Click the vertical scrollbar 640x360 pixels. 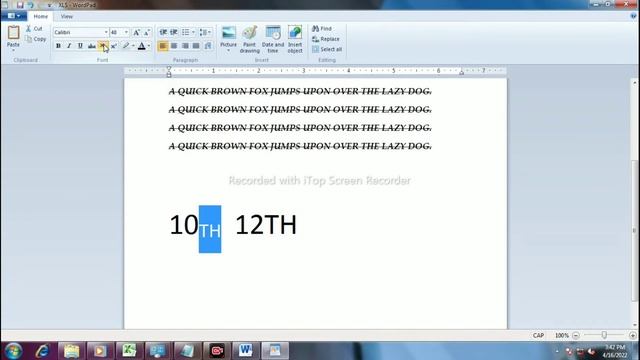tap(634, 231)
